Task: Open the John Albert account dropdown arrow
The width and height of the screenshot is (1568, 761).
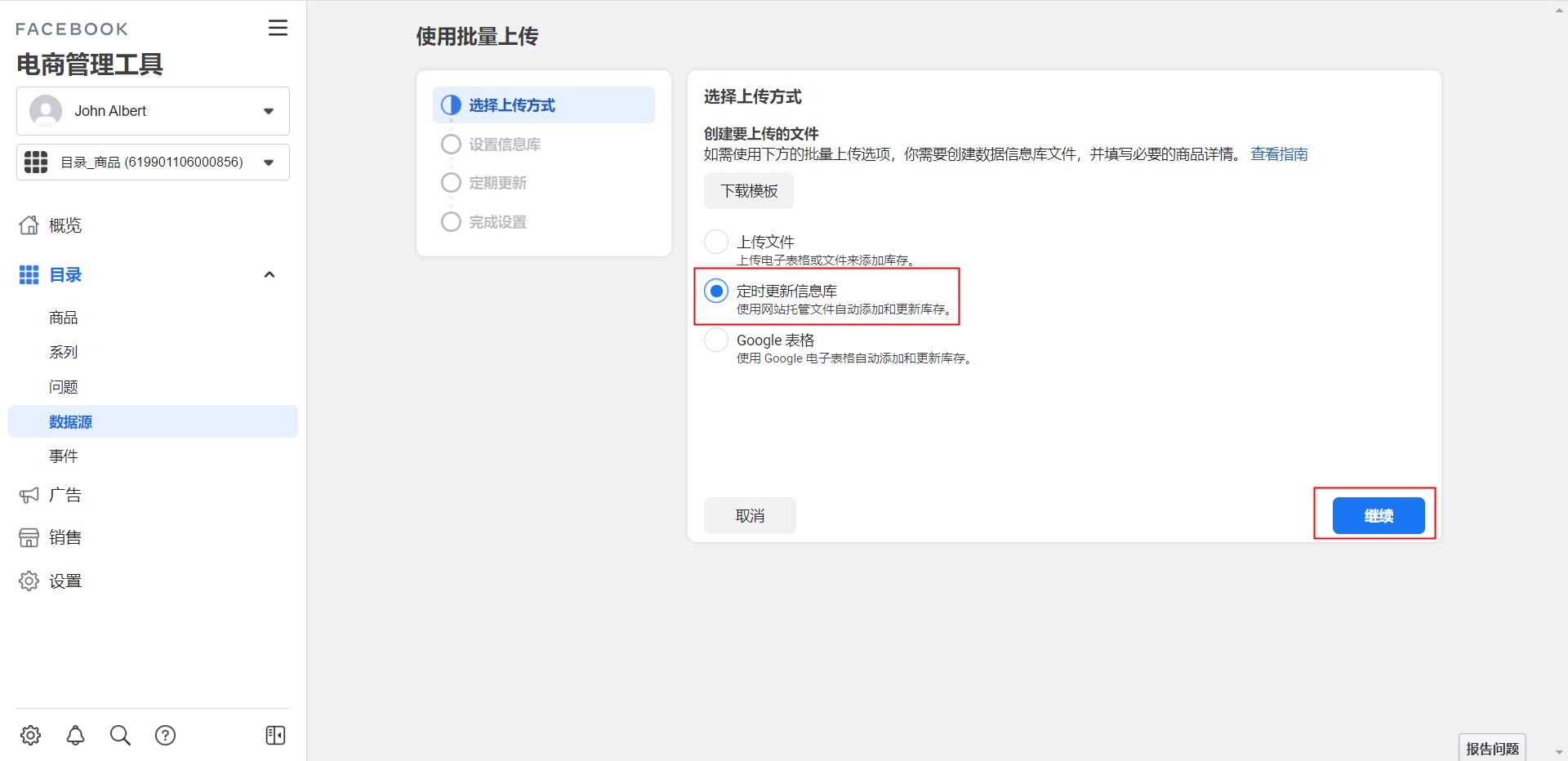Action: pyautogui.click(x=269, y=111)
